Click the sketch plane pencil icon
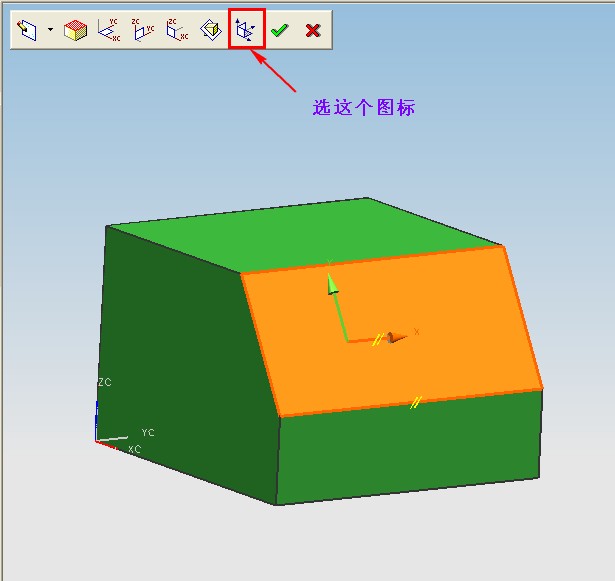 click(x=27, y=30)
